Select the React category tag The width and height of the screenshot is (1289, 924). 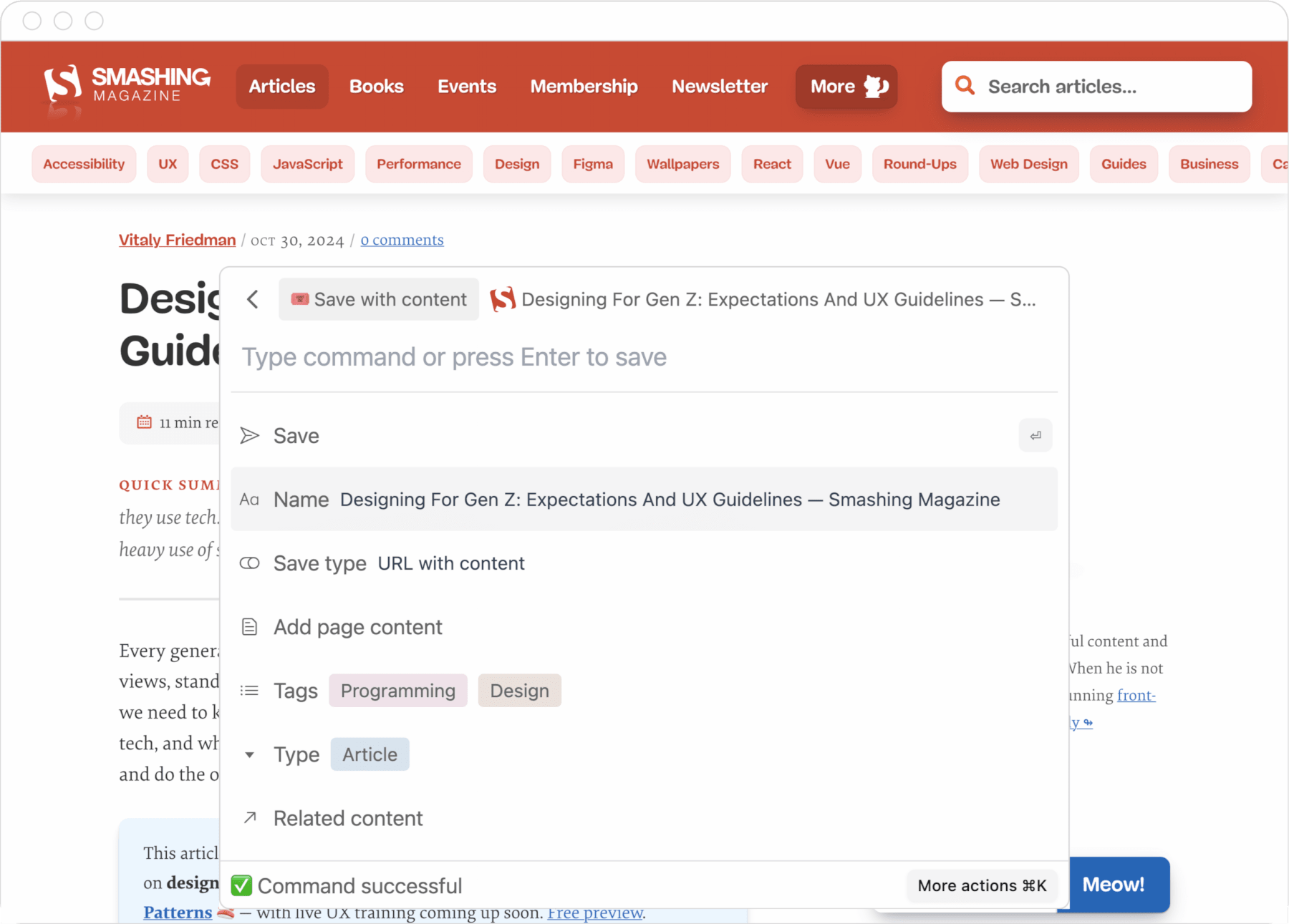pyautogui.click(x=772, y=164)
